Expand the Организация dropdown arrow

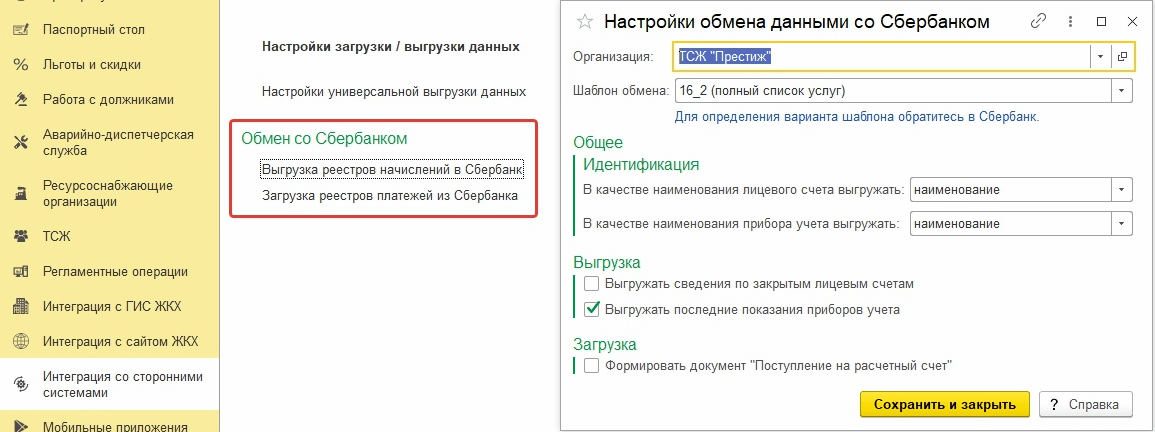(1100, 56)
